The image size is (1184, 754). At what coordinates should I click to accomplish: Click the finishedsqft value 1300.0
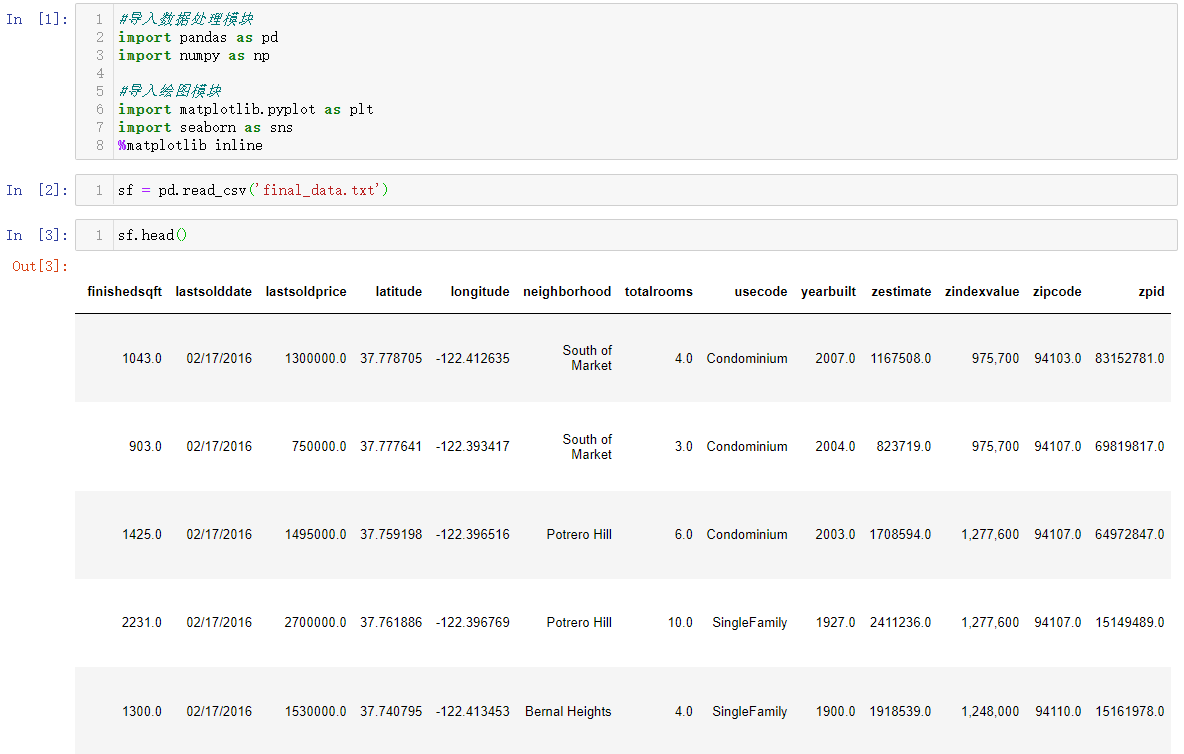[x=142, y=712]
